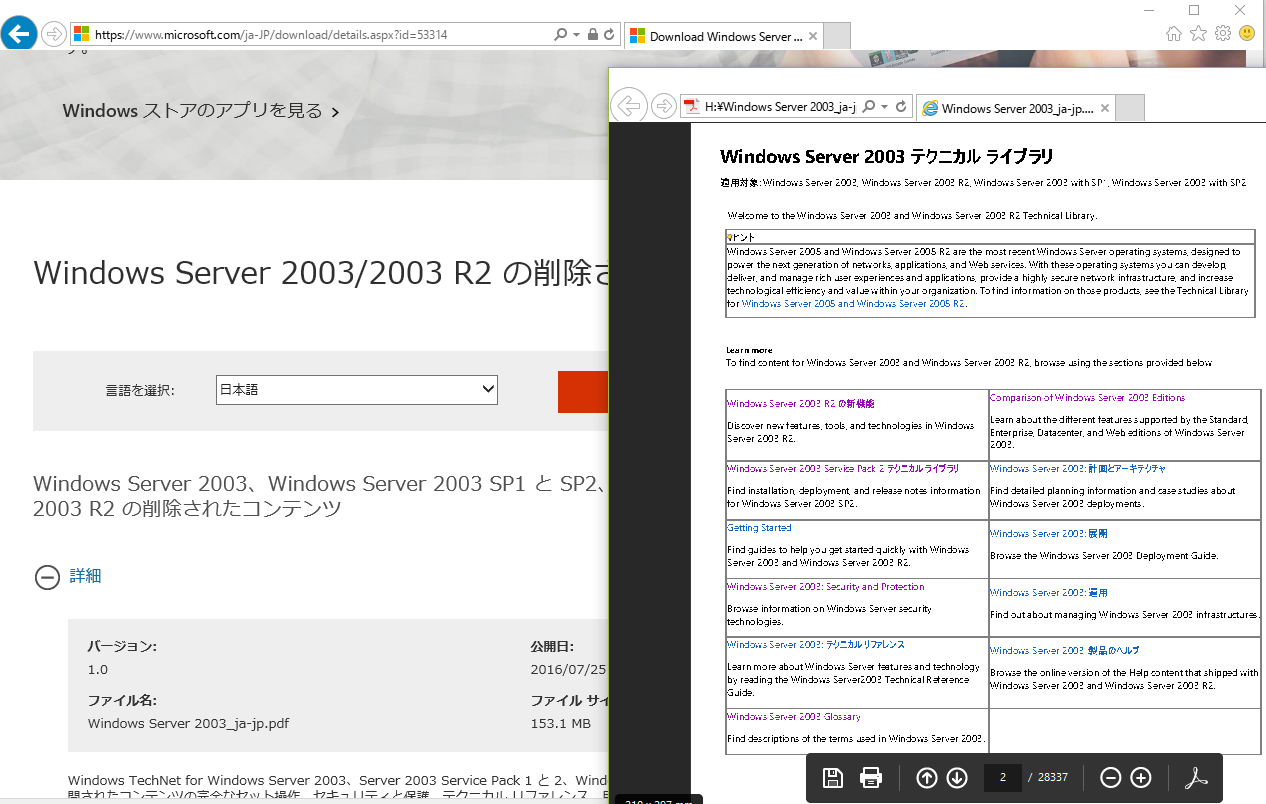
Task: Open Windows Server 2003: 製品のヘルプ link
Action: (x=1065, y=651)
